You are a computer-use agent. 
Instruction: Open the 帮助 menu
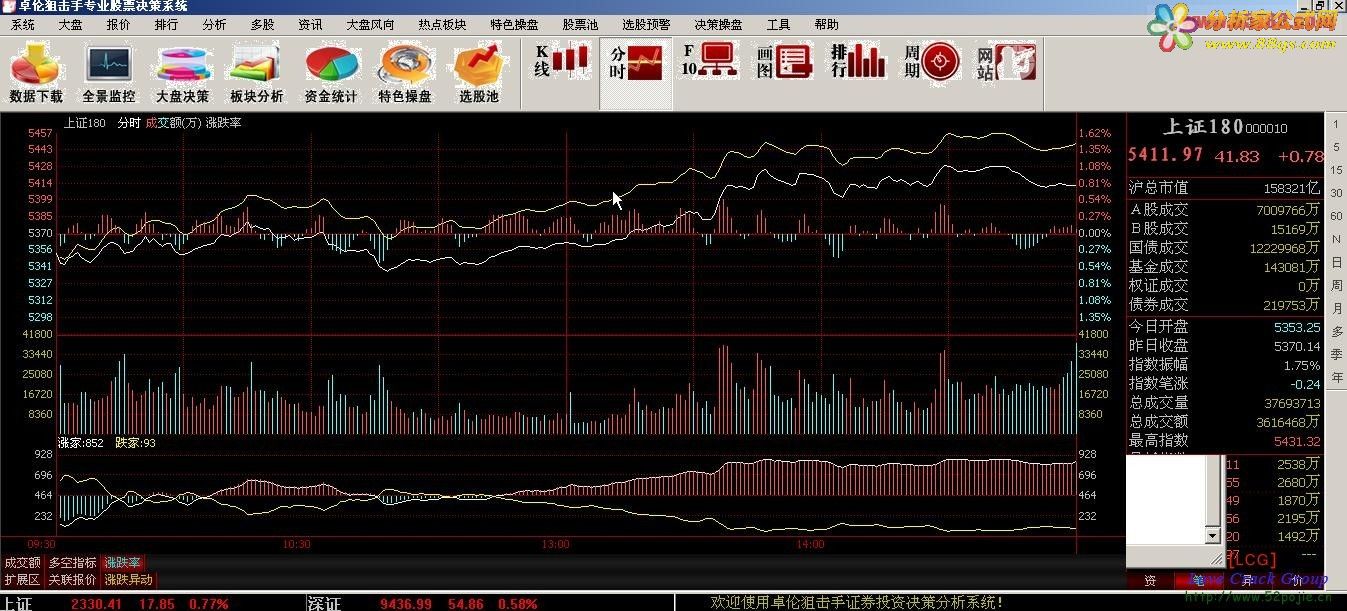[826, 24]
